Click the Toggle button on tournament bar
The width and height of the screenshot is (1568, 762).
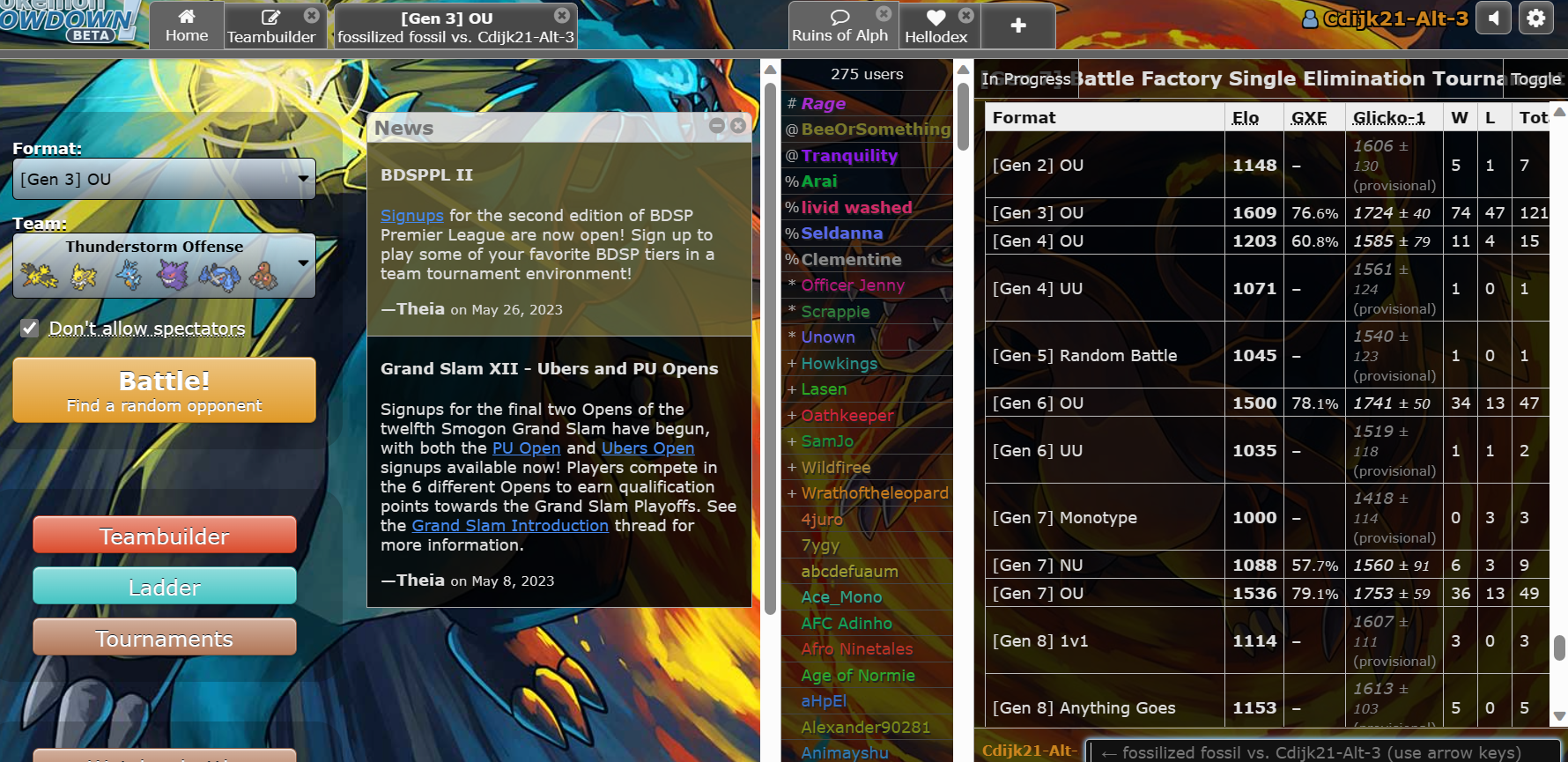point(1535,79)
